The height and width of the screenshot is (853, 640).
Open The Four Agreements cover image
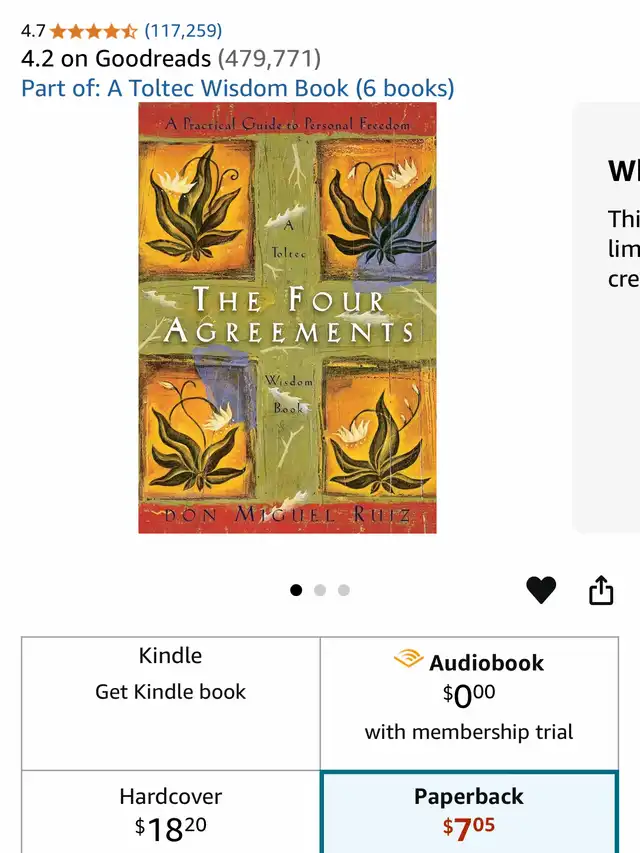287,318
